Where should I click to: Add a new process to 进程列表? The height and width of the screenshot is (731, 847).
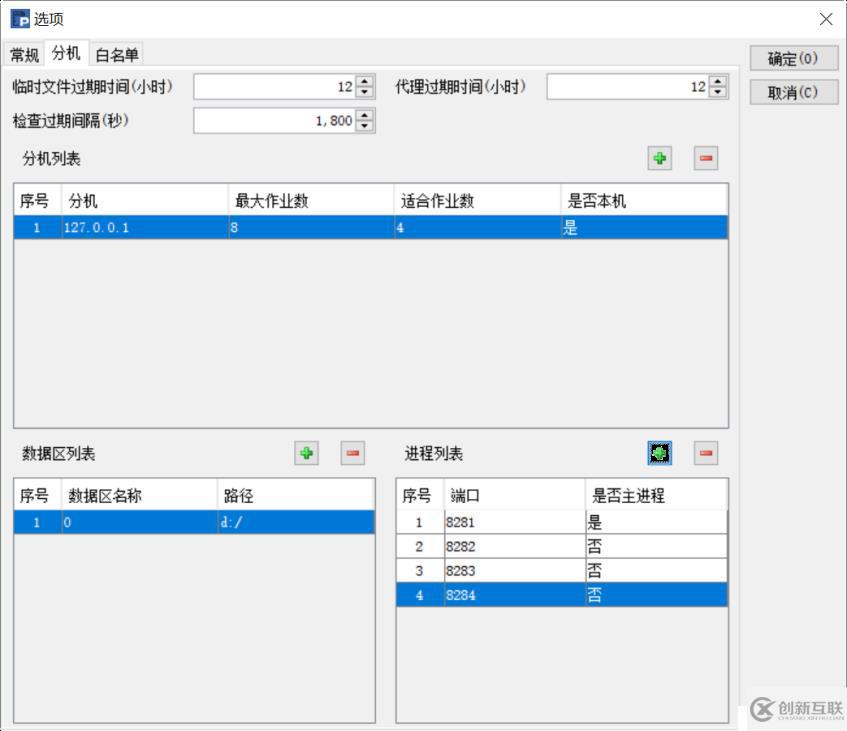click(x=660, y=454)
